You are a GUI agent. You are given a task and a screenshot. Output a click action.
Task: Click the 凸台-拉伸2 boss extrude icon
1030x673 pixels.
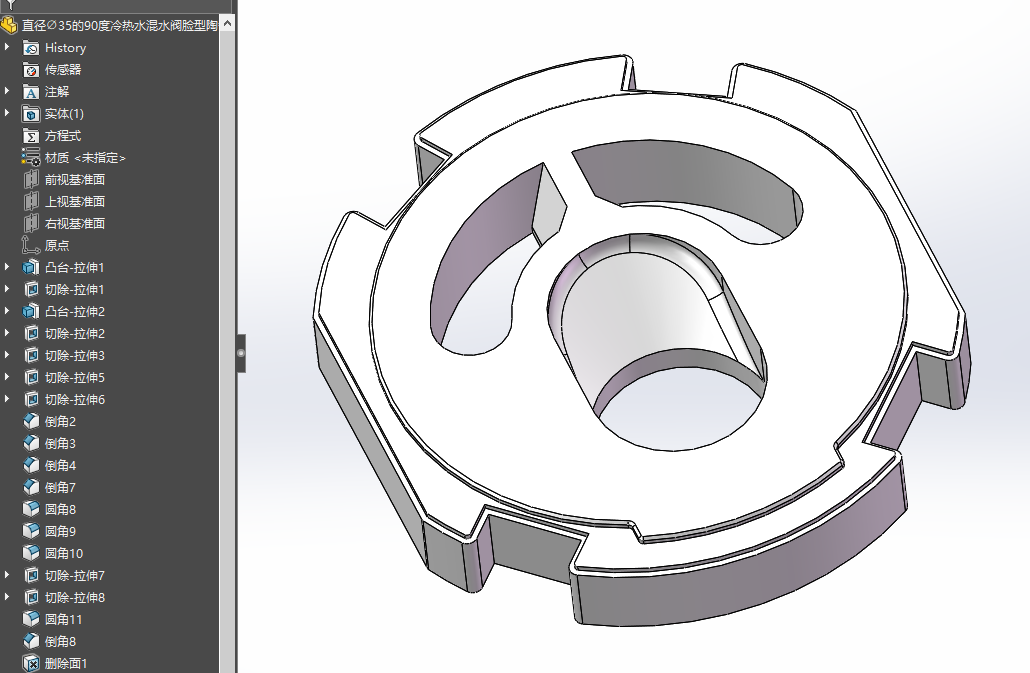(x=31, y=312)
